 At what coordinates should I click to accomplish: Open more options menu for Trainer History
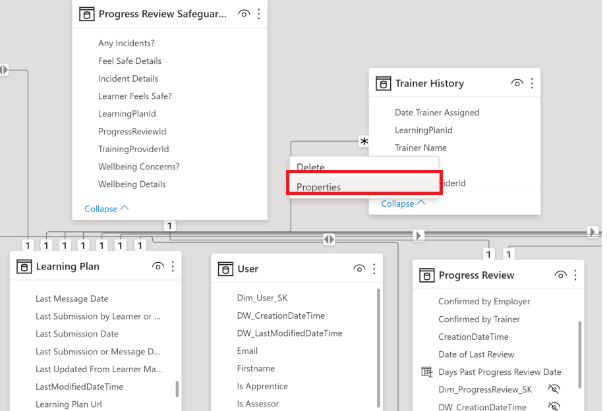coord(532,83)
